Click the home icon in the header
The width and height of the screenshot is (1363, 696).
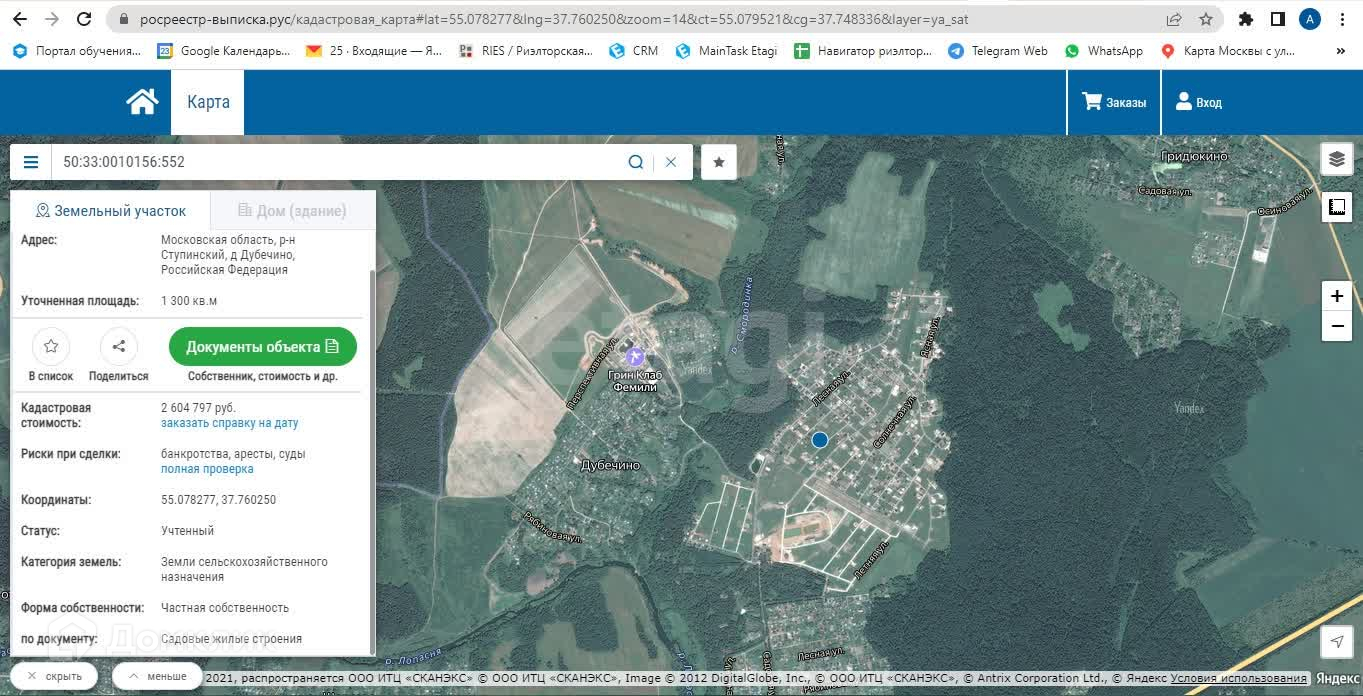[x=142, y=102]
